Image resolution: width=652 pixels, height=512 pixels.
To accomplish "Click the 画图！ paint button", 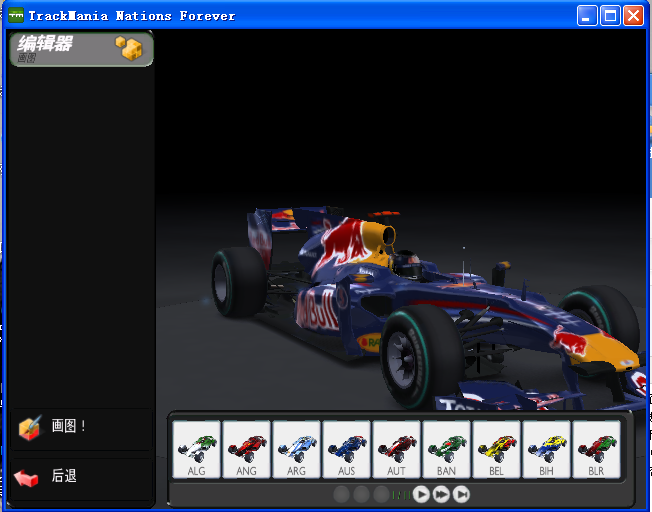I will point(82,429).
